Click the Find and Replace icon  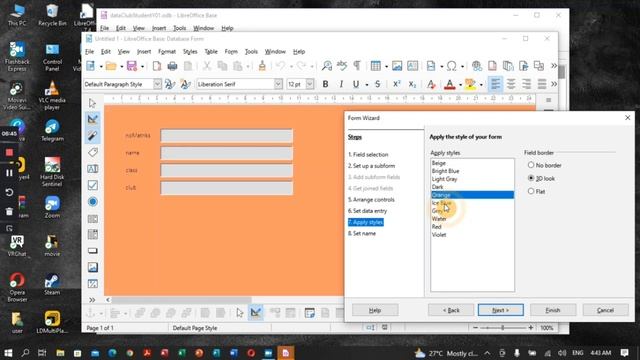click(327, 66)
